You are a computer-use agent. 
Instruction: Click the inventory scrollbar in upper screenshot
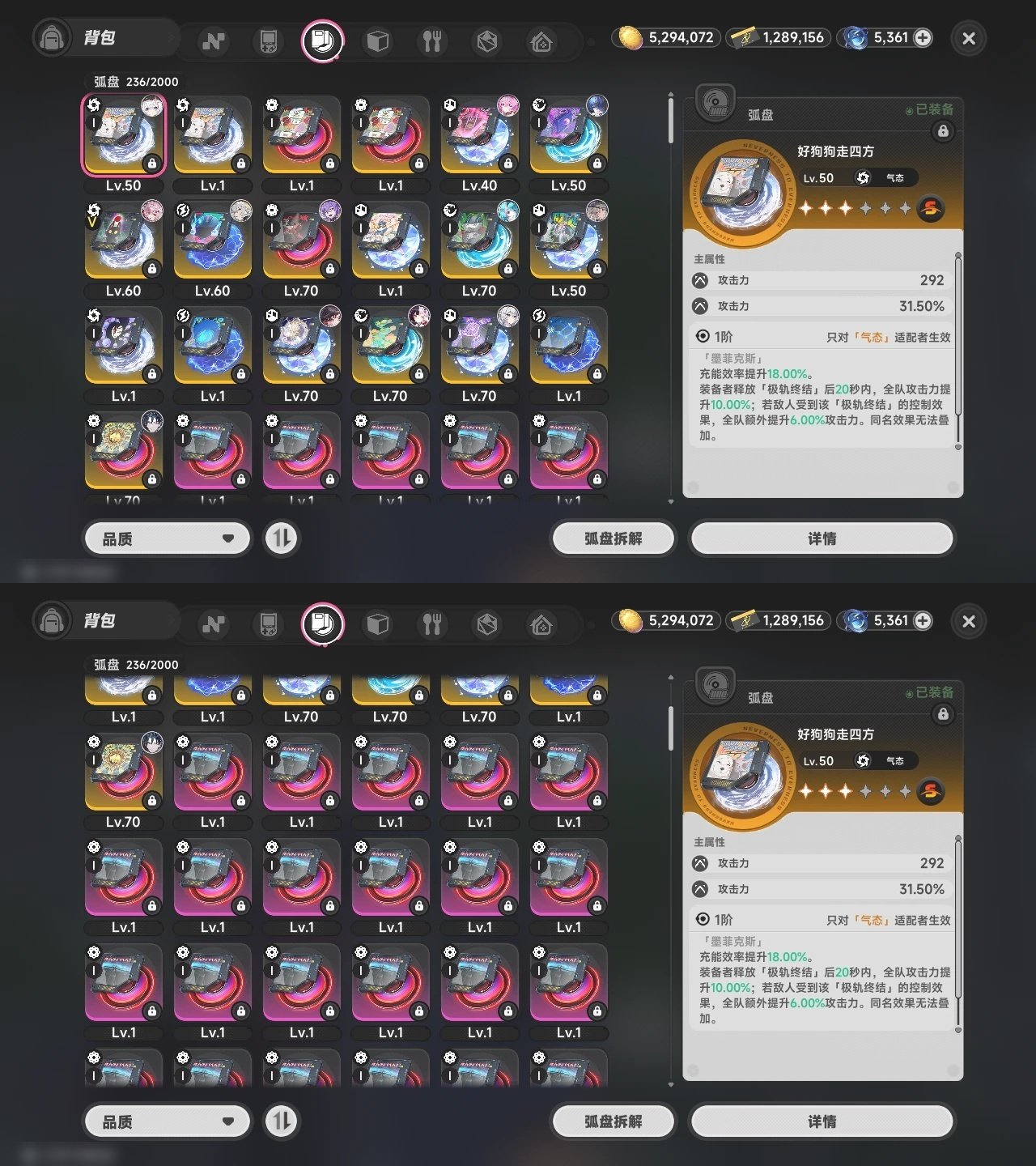pos(671,120)
